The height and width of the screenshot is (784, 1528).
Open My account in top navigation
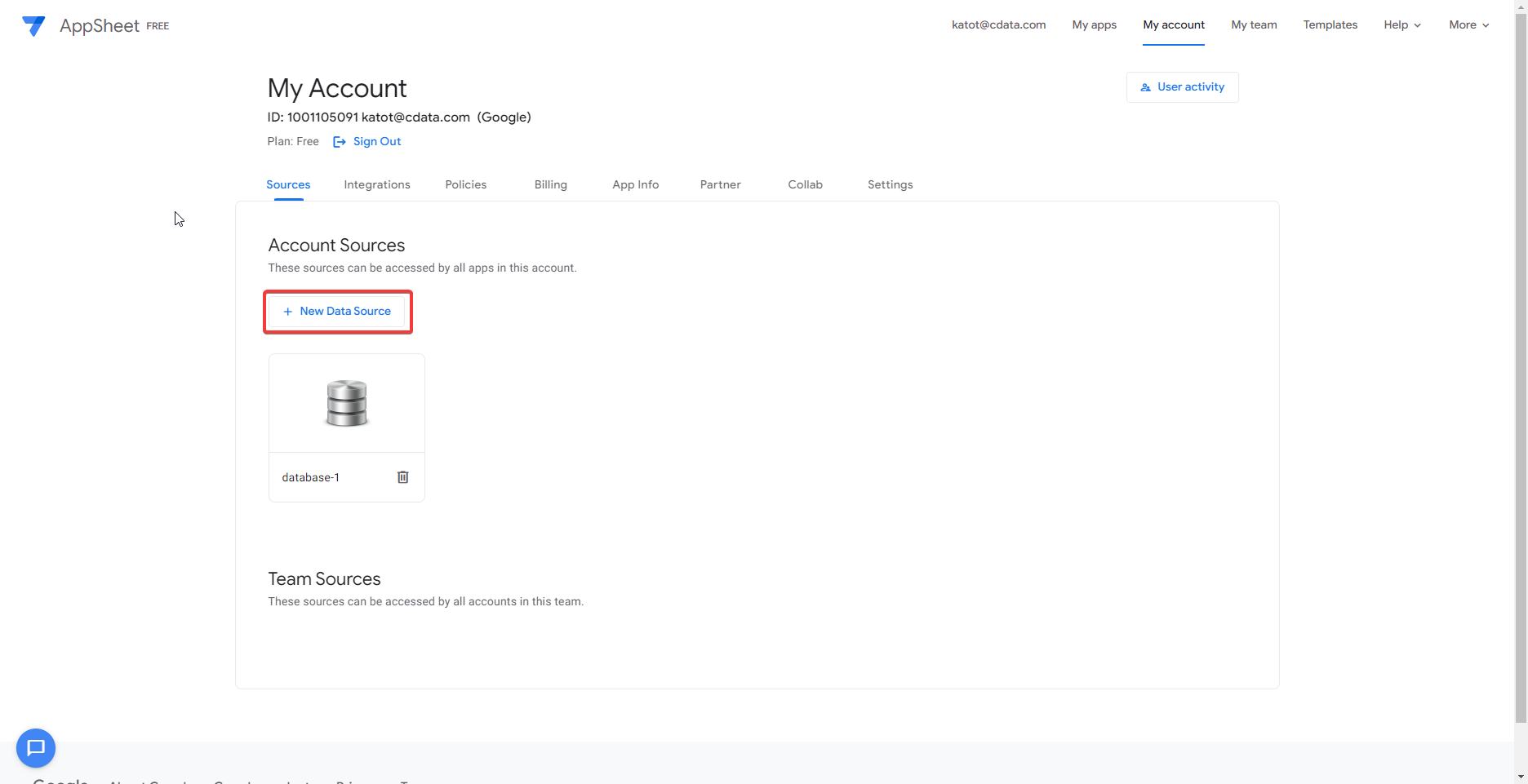(1174, 25)
